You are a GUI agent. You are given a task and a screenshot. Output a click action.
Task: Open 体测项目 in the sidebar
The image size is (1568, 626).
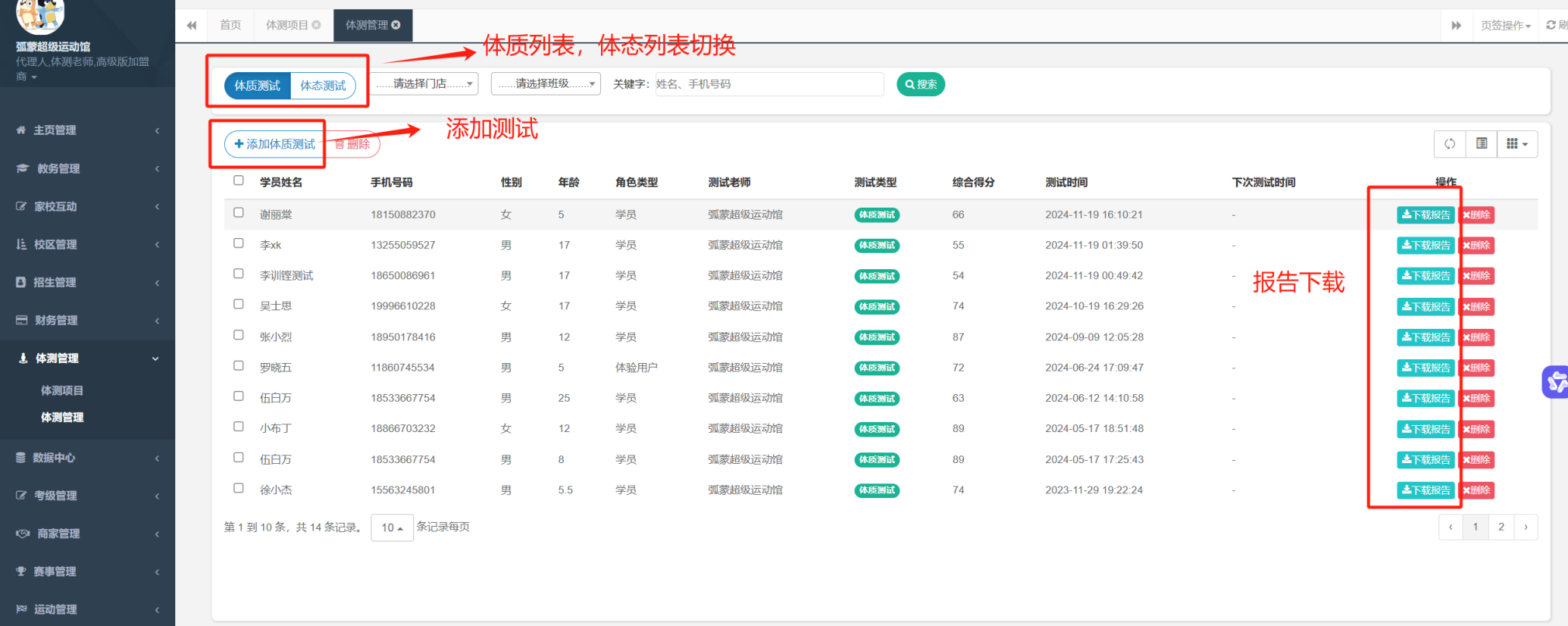(x=62, y=390)
